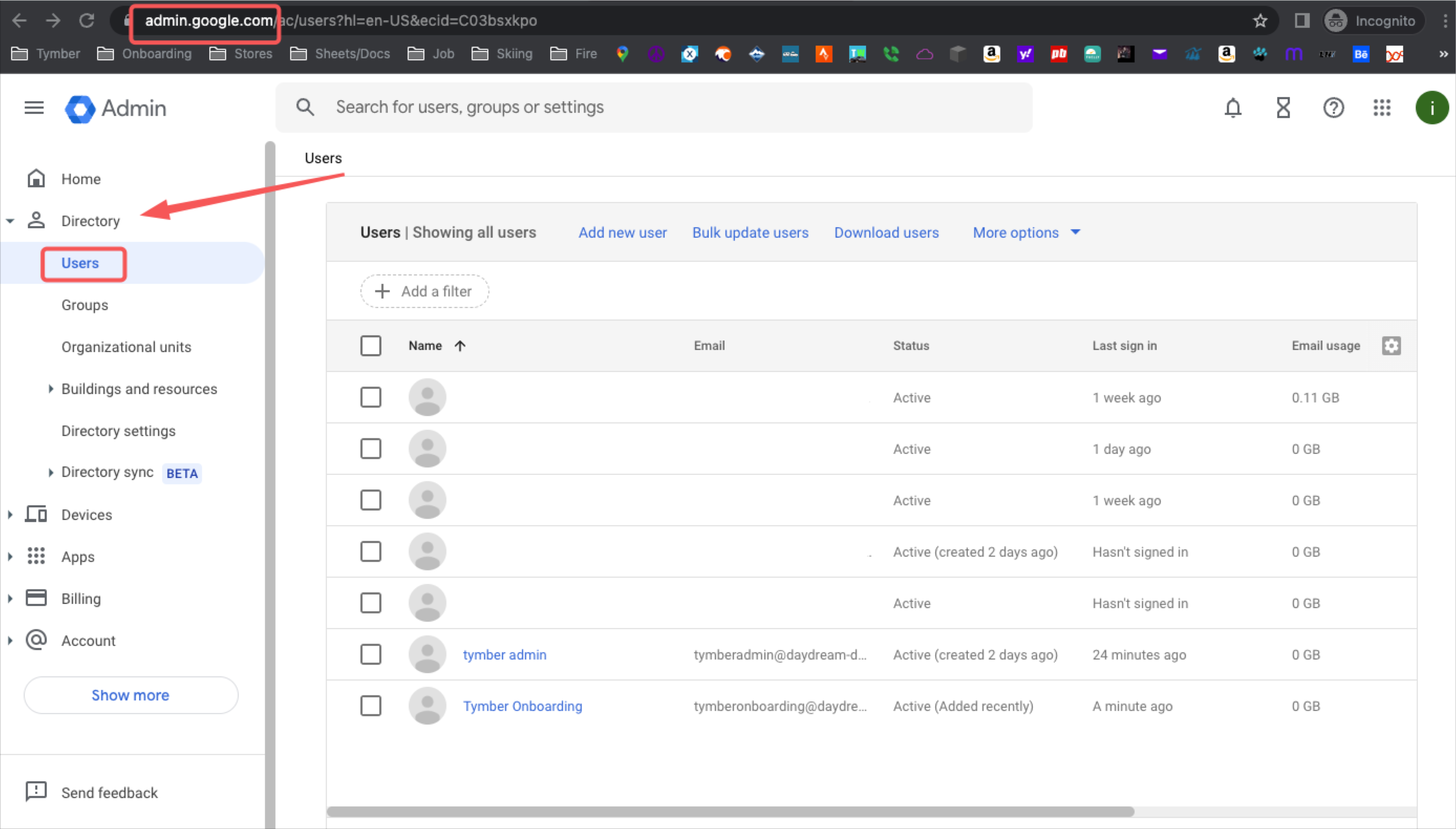Expand Buildings and resources tree item
The width and height of the screenshot is (1456, 829).
[x=51, y=389]
